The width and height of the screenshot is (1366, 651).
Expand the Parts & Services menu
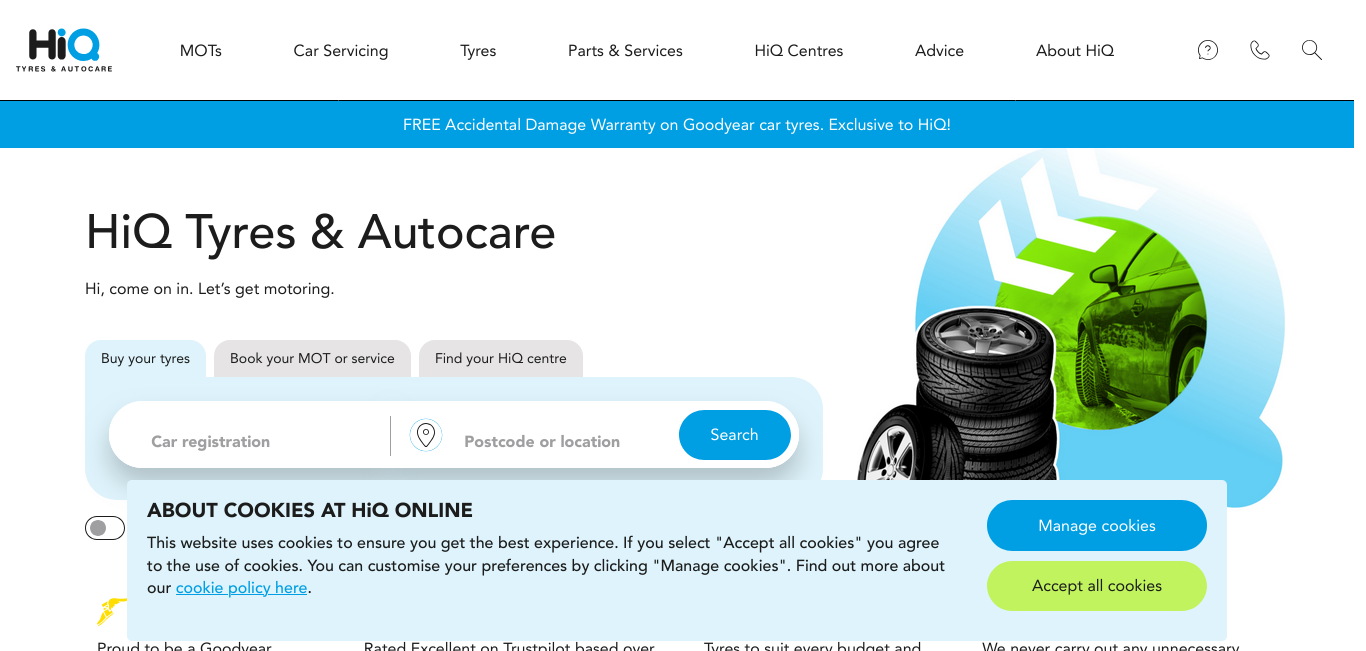625,51
